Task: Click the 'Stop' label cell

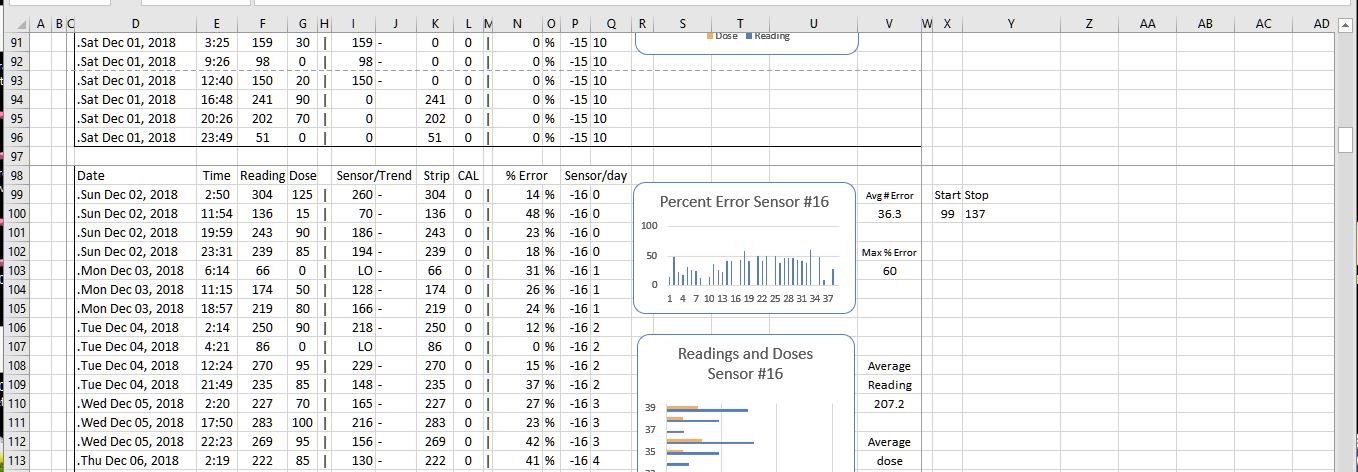Action: coord(976,195)
